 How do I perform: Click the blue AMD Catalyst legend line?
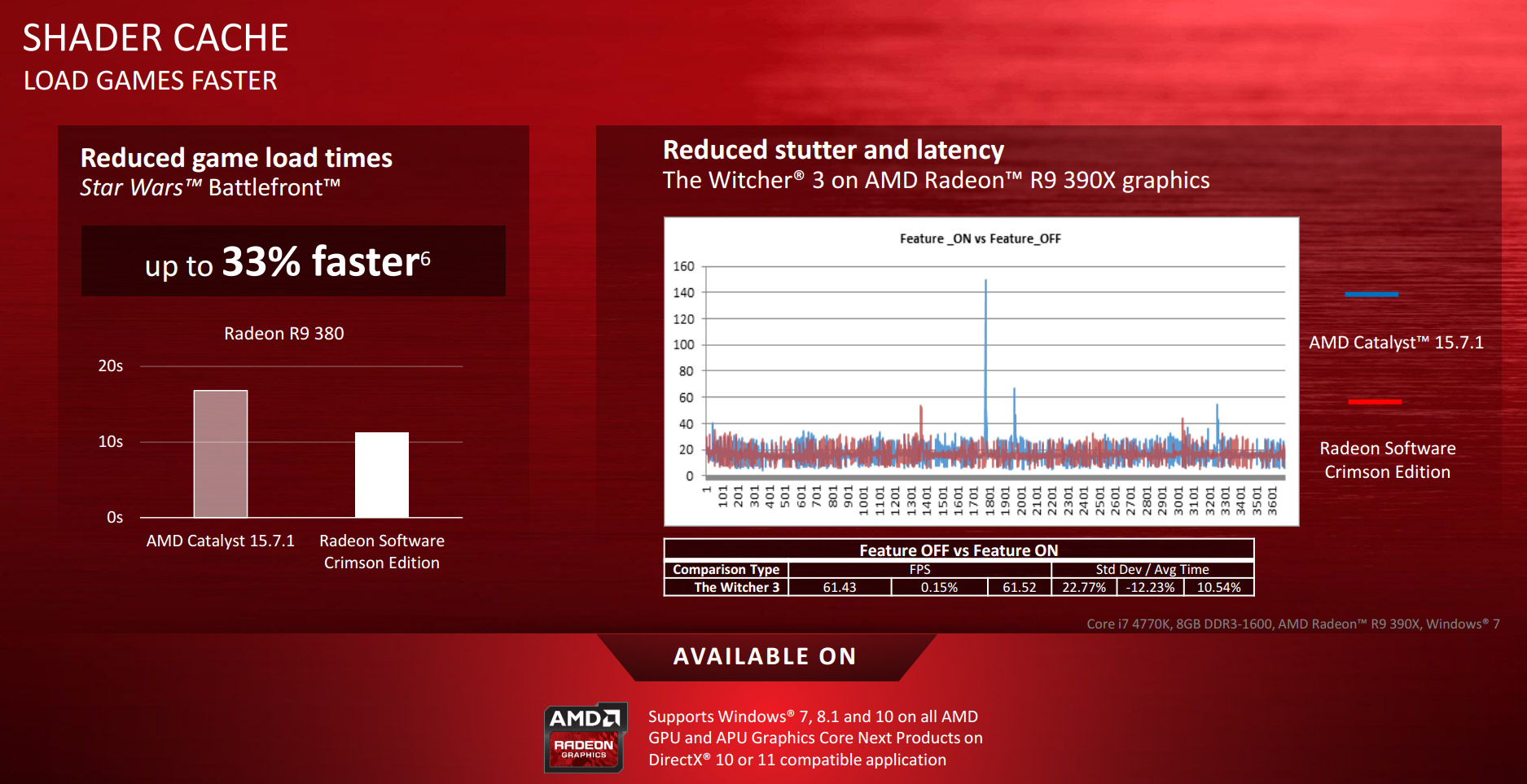[x=1371, y=294]
